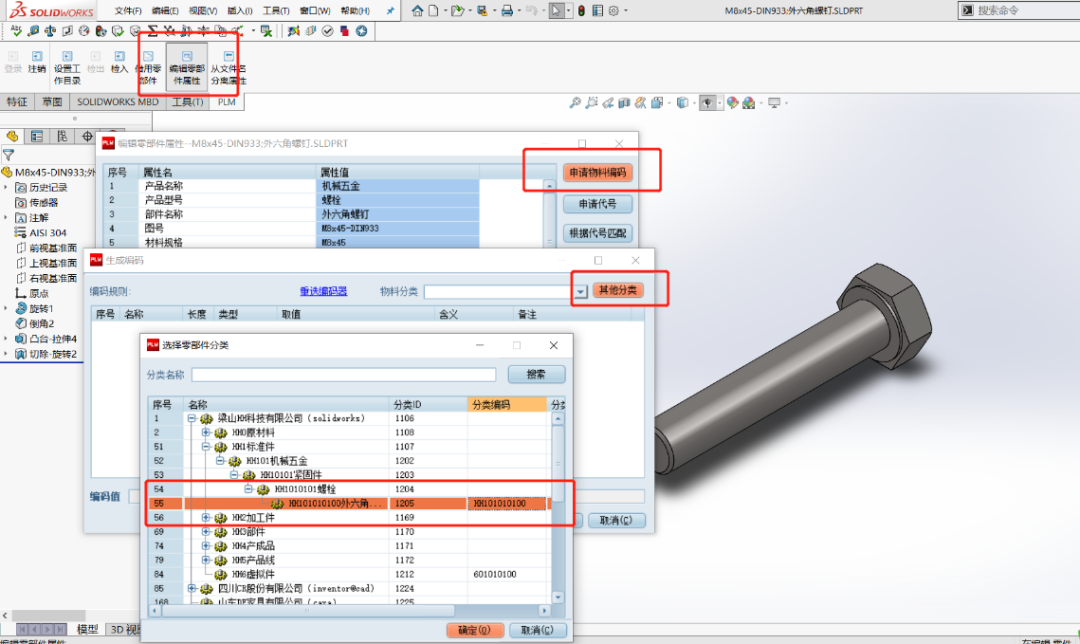Switch to the SOLIDWORKS MBD tab
The height and width of the screenshot is (644, 1080).
(118, 102)
